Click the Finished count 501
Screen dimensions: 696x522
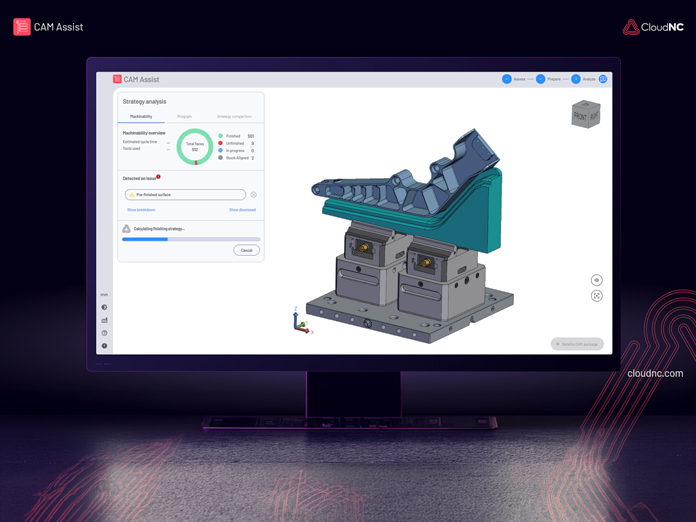[x=251, y=136]
